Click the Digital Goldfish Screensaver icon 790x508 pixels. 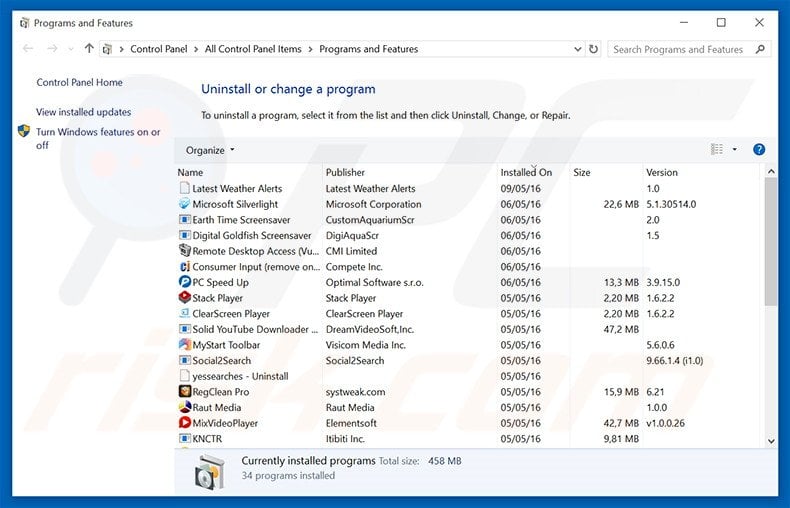pos(184,235)
